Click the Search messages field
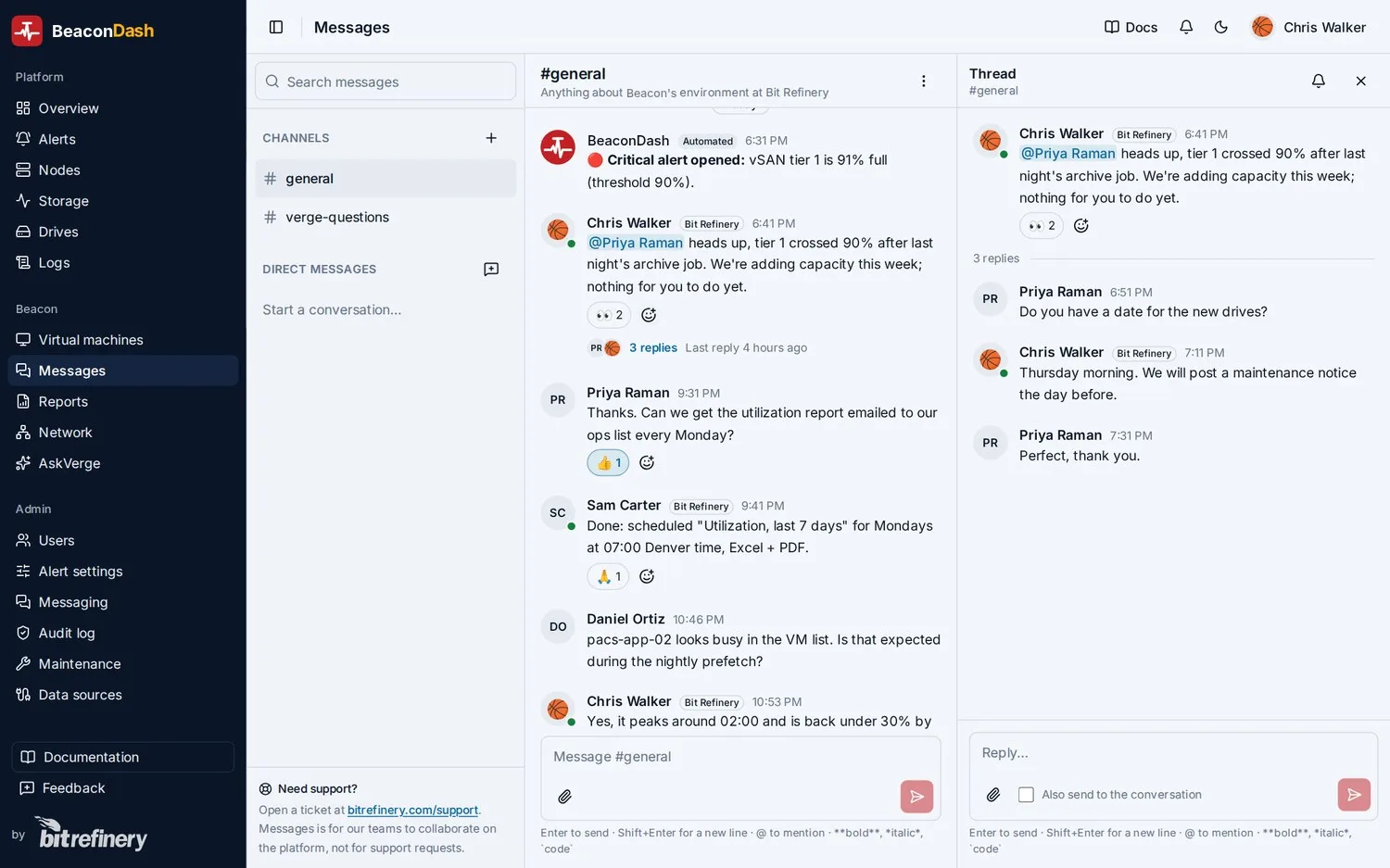 [x=385, y=82]
